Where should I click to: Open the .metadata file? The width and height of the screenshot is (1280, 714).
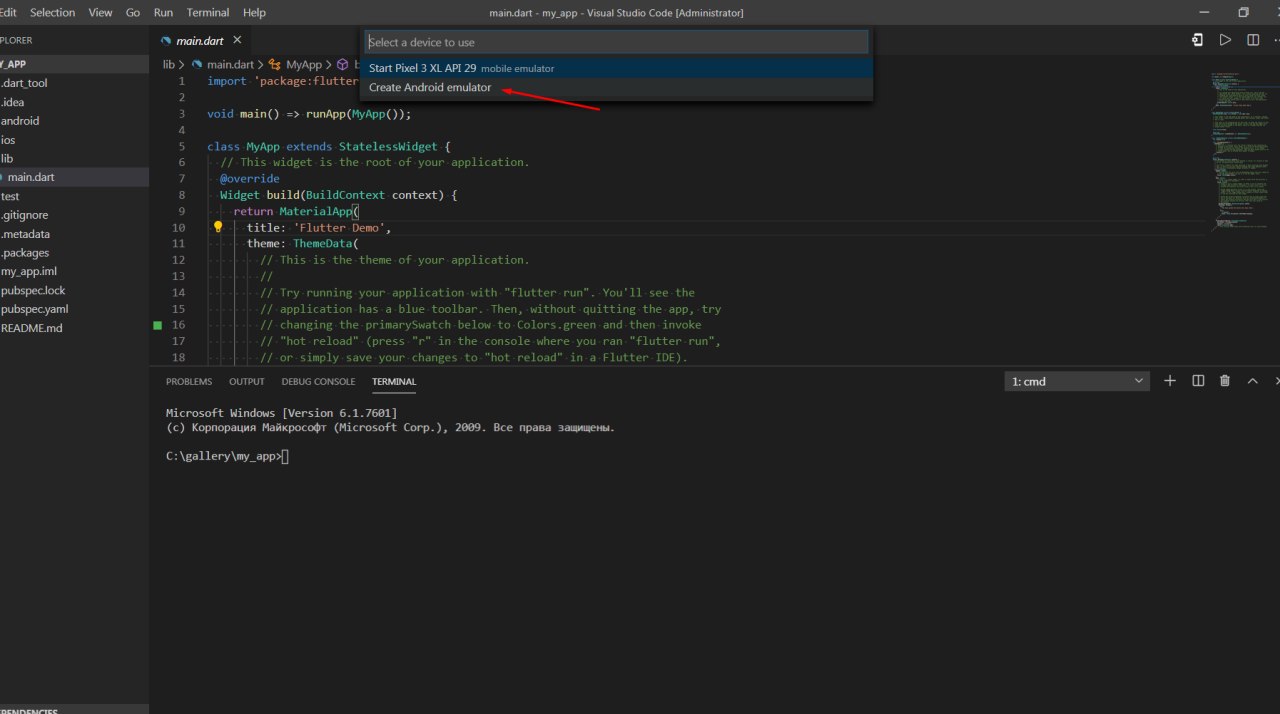pos(74,234)
